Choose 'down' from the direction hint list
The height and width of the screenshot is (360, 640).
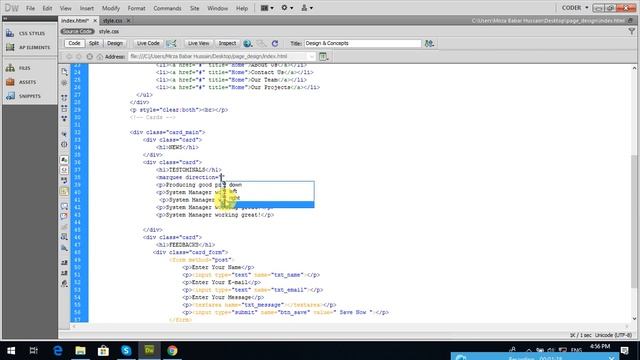pyautogui.click(x=235, y=185)
